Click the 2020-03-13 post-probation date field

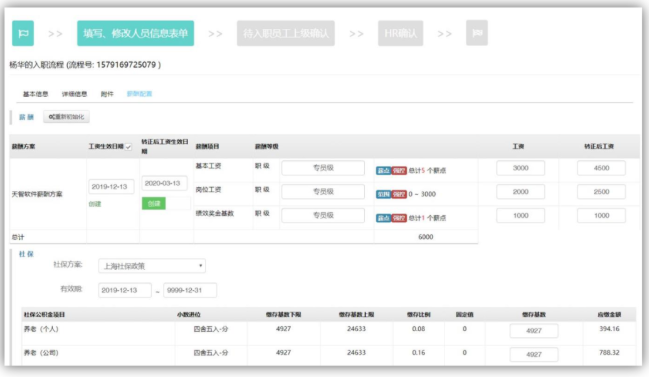click(164, 183)
